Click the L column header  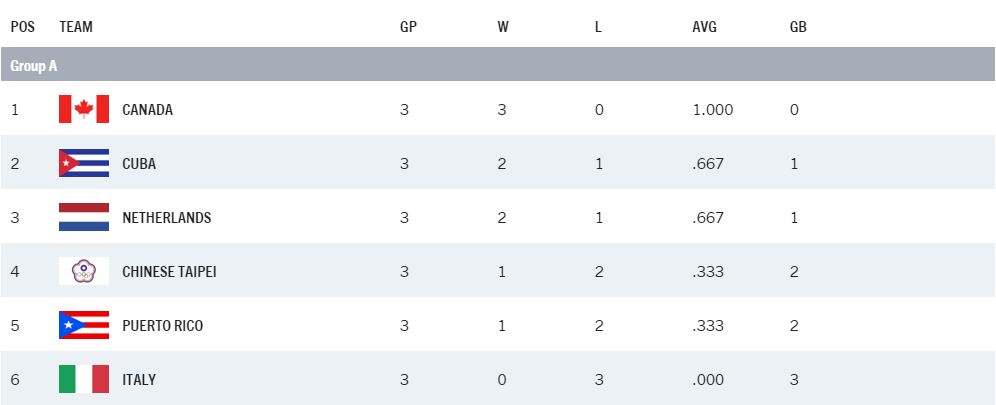point(598,27)
